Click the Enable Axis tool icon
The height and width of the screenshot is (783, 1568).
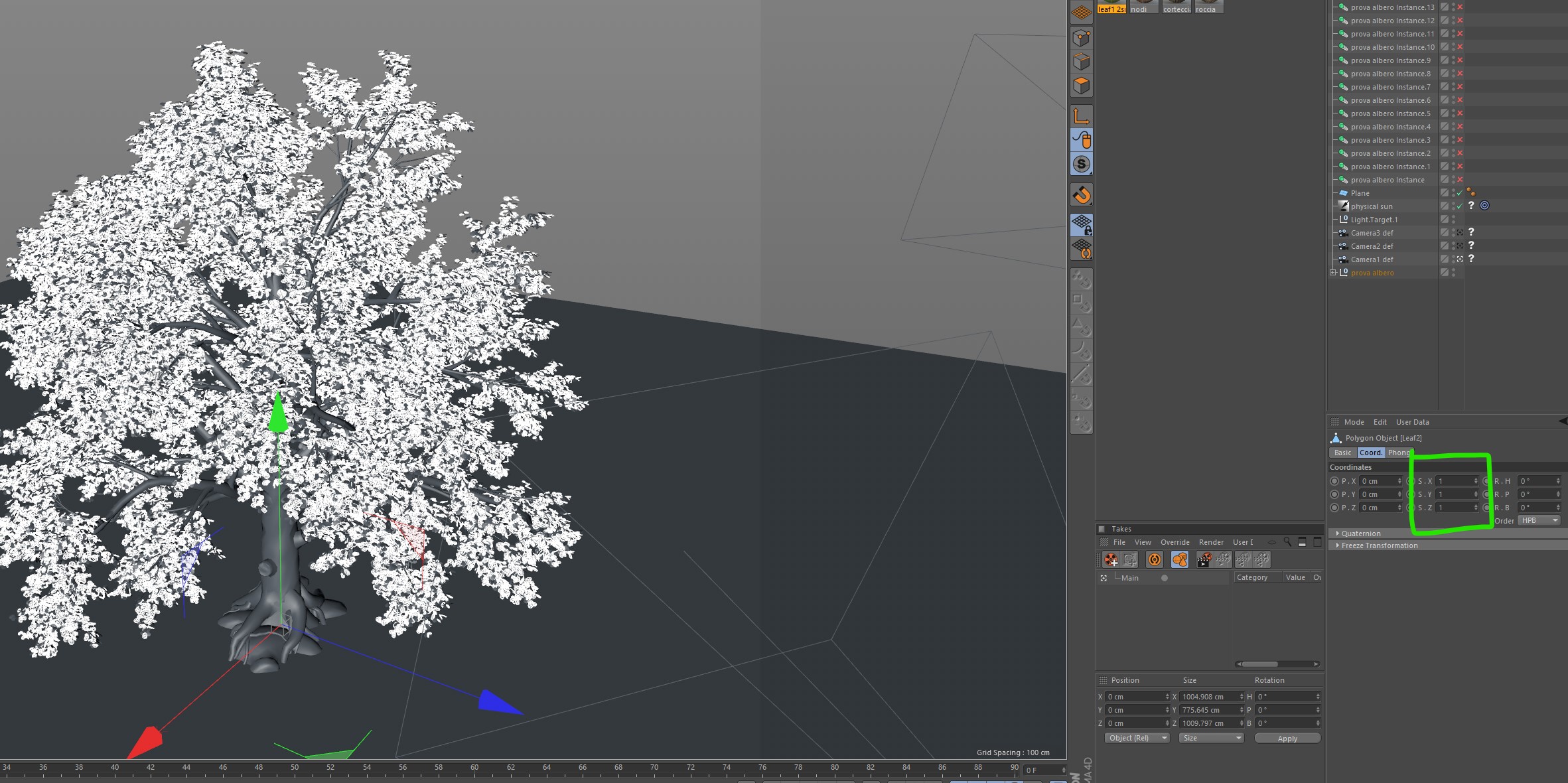1082,116
